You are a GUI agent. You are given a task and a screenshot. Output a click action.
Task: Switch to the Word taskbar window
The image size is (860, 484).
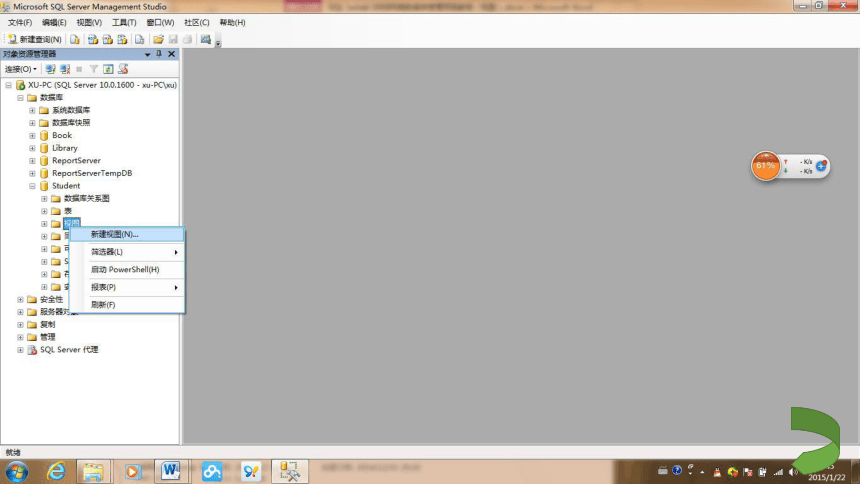pyautogui.click(x=171, y=471)
